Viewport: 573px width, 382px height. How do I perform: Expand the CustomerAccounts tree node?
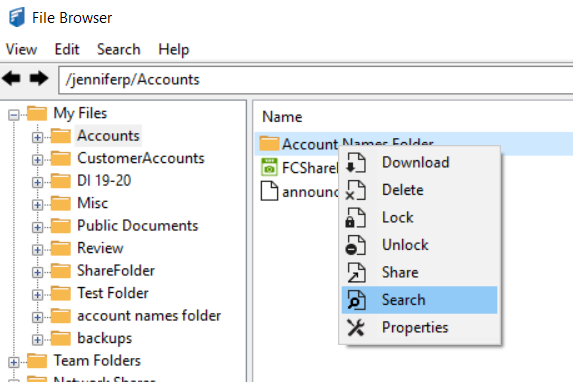(37, 160)
